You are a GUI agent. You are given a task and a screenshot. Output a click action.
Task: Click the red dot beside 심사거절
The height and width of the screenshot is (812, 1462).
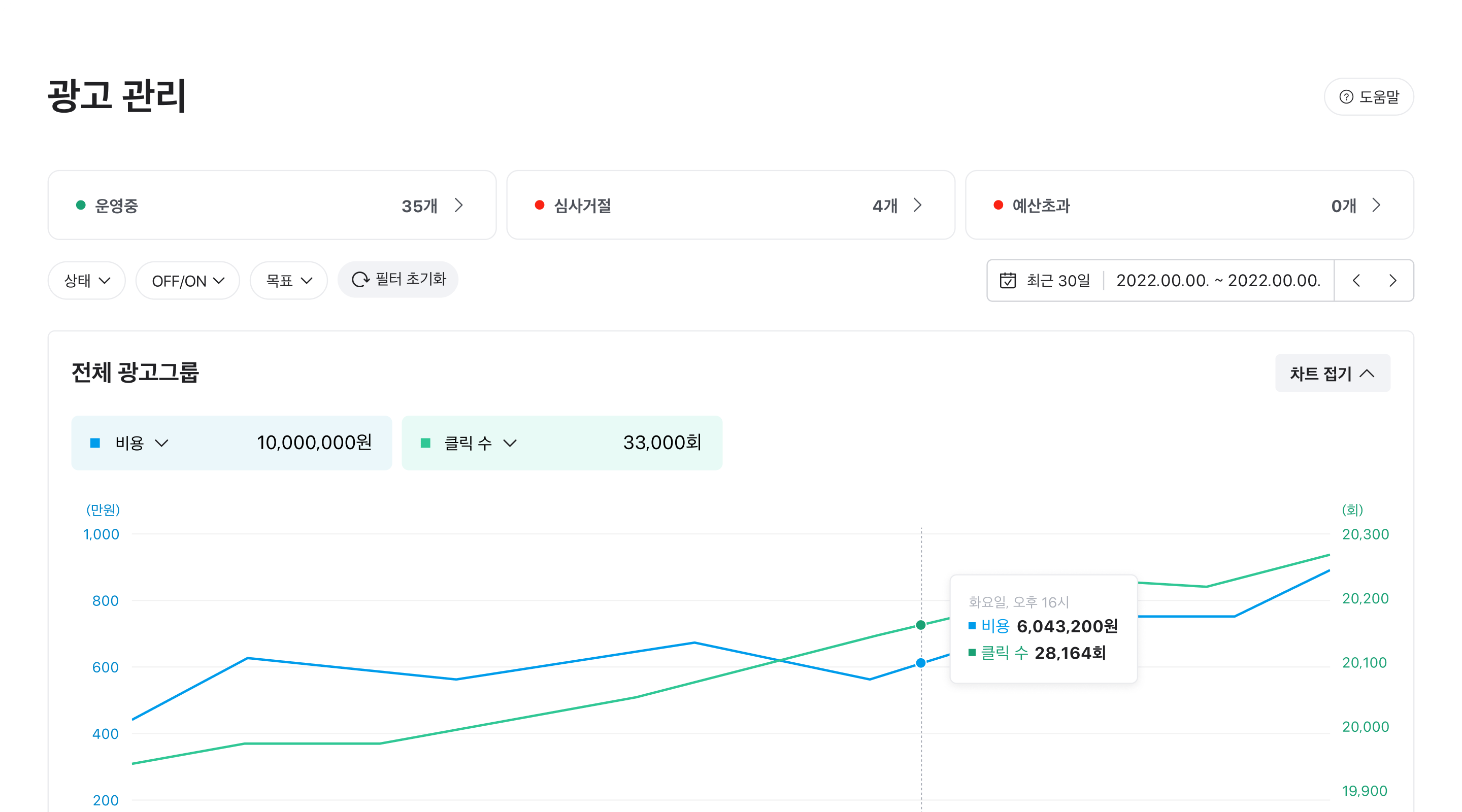[539, 206]
